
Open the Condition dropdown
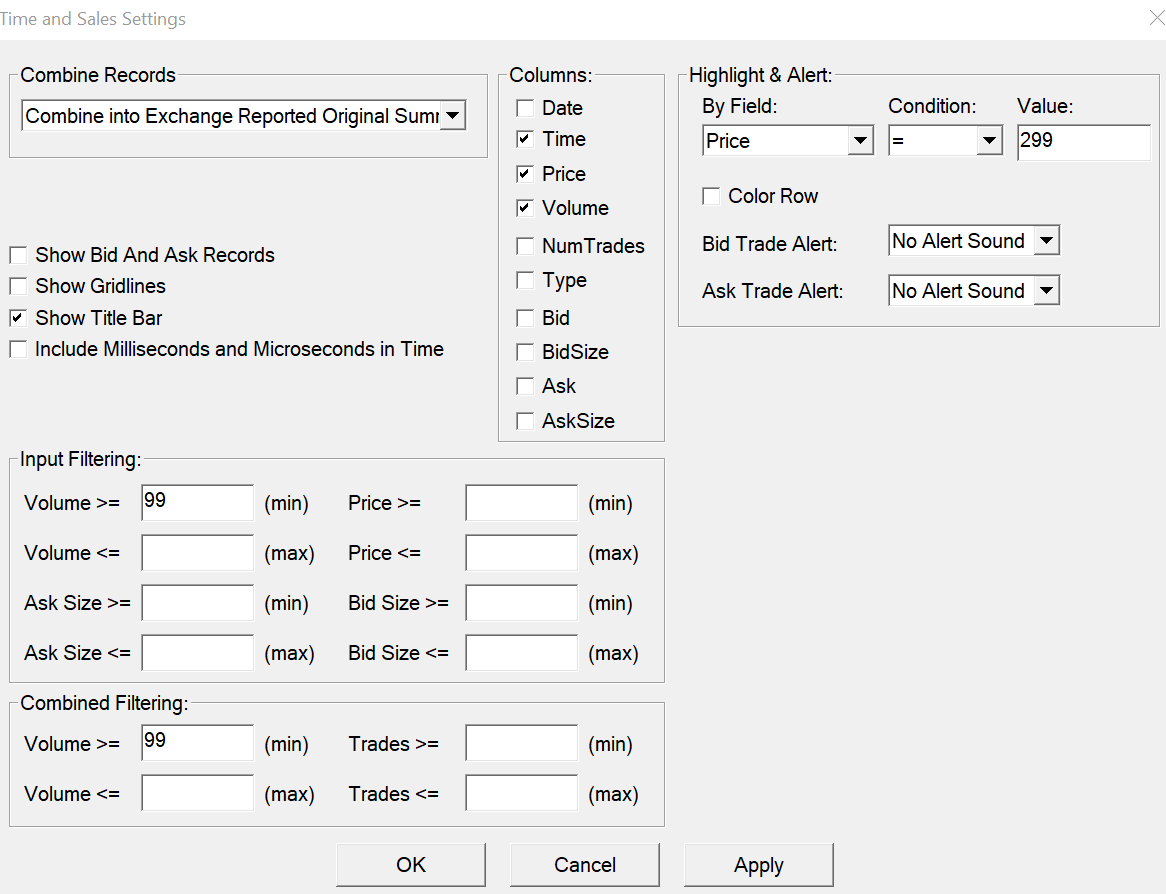tap(990, 141)
